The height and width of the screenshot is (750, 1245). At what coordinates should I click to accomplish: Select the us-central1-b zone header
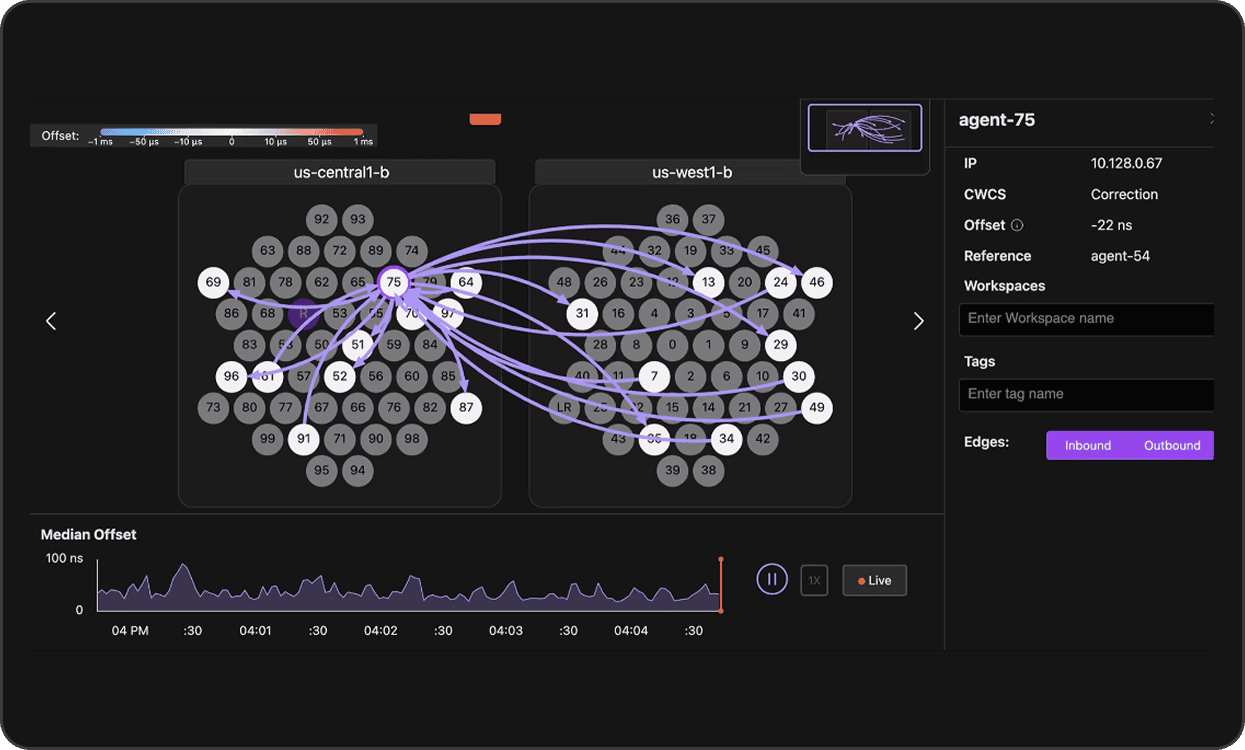[x=340, y=172]
